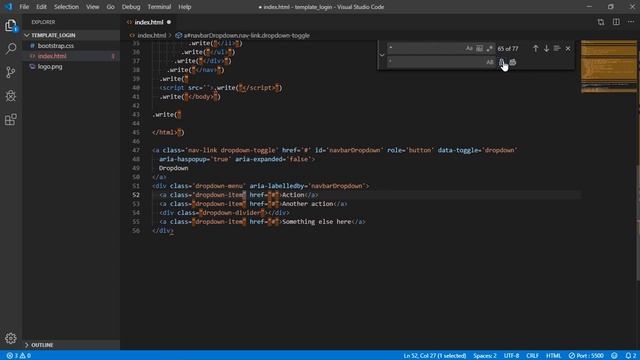The image size is (640, 360).
Task: Click the word Dropdown on line 49
Action: point(173,168)
